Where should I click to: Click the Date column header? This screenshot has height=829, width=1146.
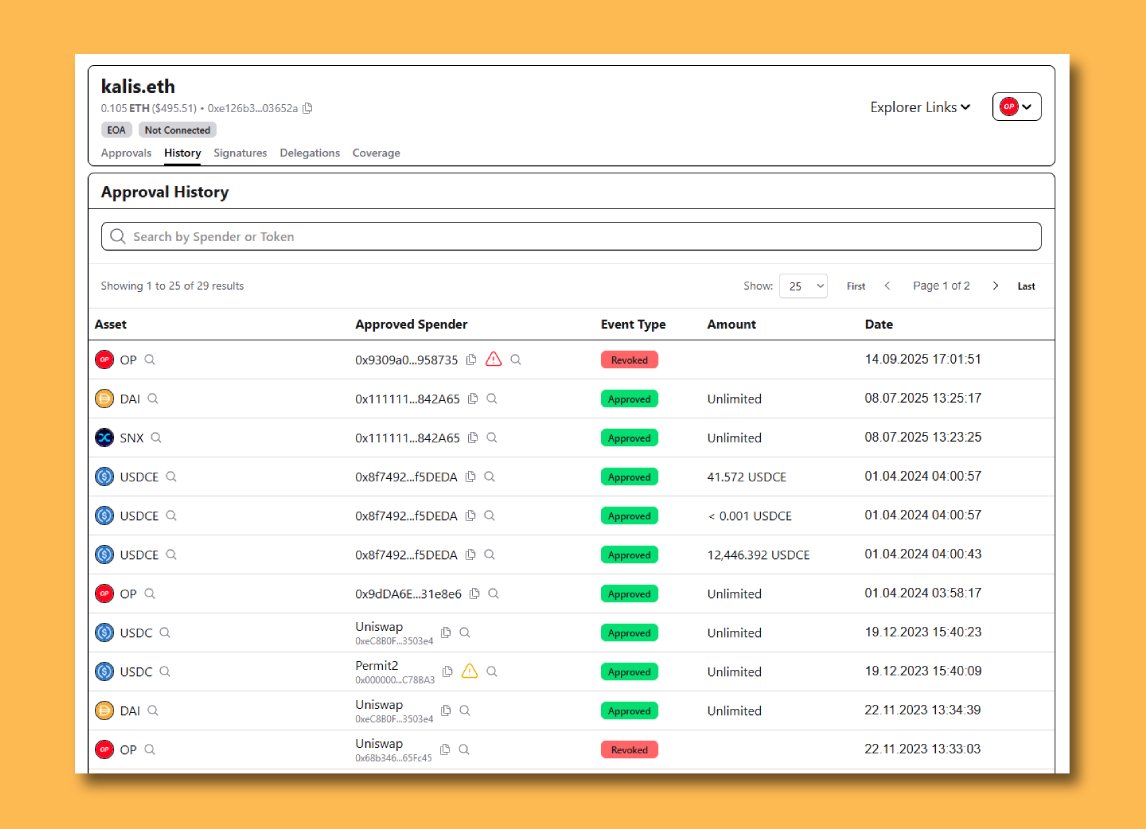pos(879,324)
